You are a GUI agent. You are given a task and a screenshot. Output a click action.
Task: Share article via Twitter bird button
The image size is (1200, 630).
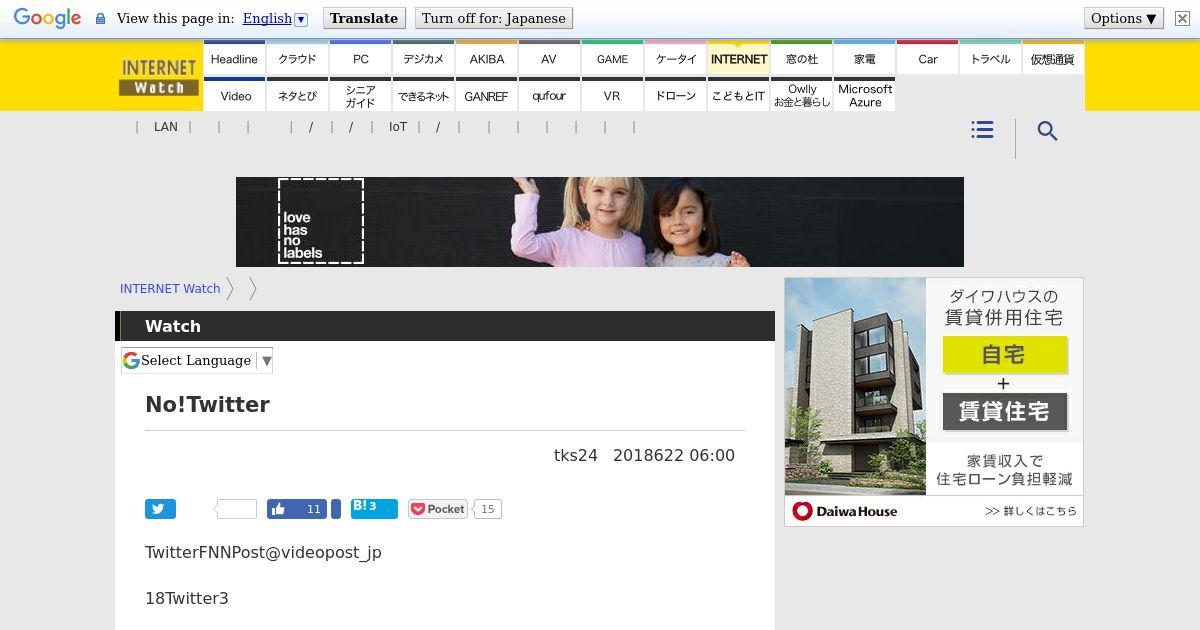160,509
